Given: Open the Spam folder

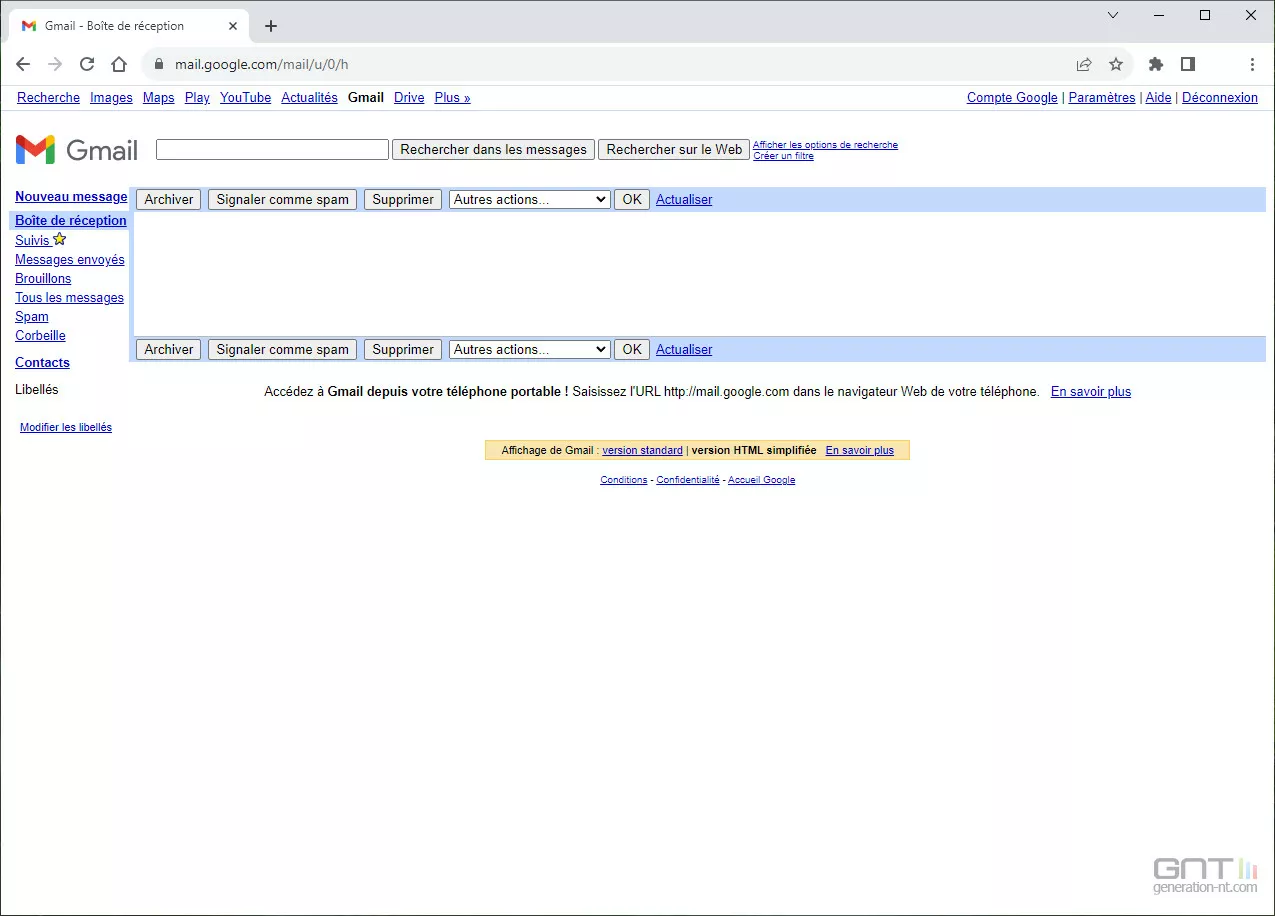Looking at the screenshot, I should point(32,316).
